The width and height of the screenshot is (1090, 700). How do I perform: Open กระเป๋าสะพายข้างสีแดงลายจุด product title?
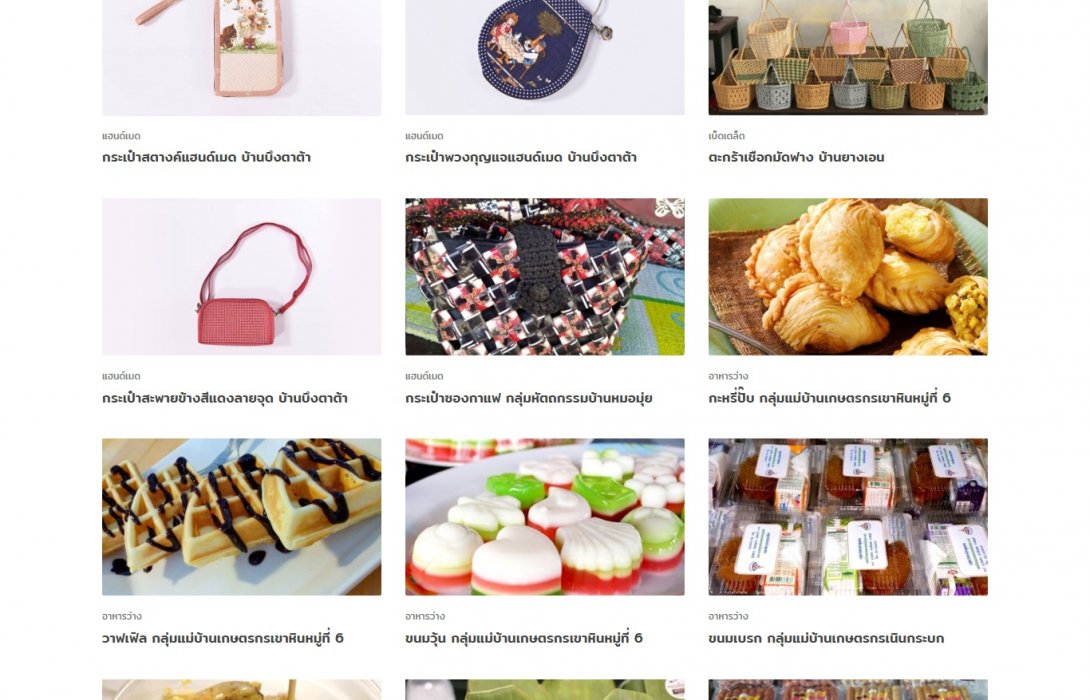point(225,398)
